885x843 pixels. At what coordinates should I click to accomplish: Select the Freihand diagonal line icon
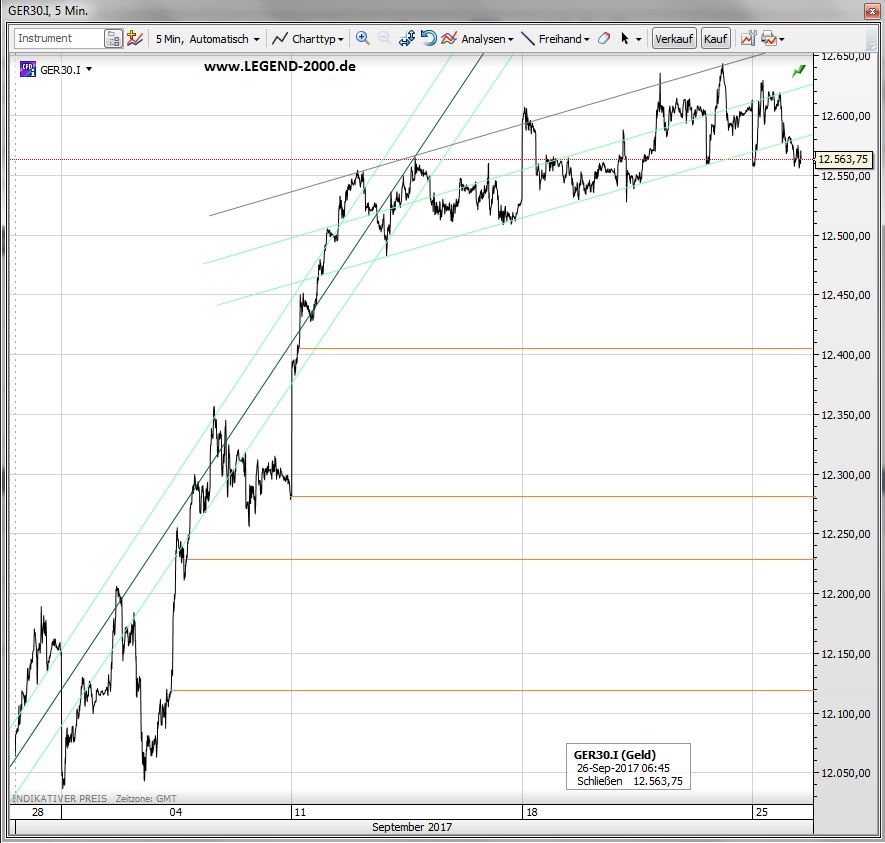[x=528, y=38]
